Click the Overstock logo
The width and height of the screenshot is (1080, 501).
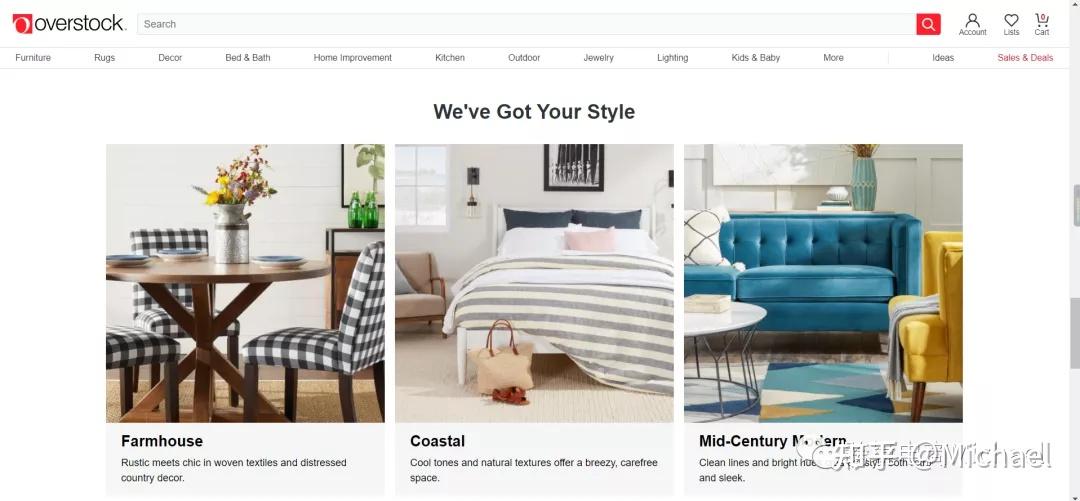[69, 23]
